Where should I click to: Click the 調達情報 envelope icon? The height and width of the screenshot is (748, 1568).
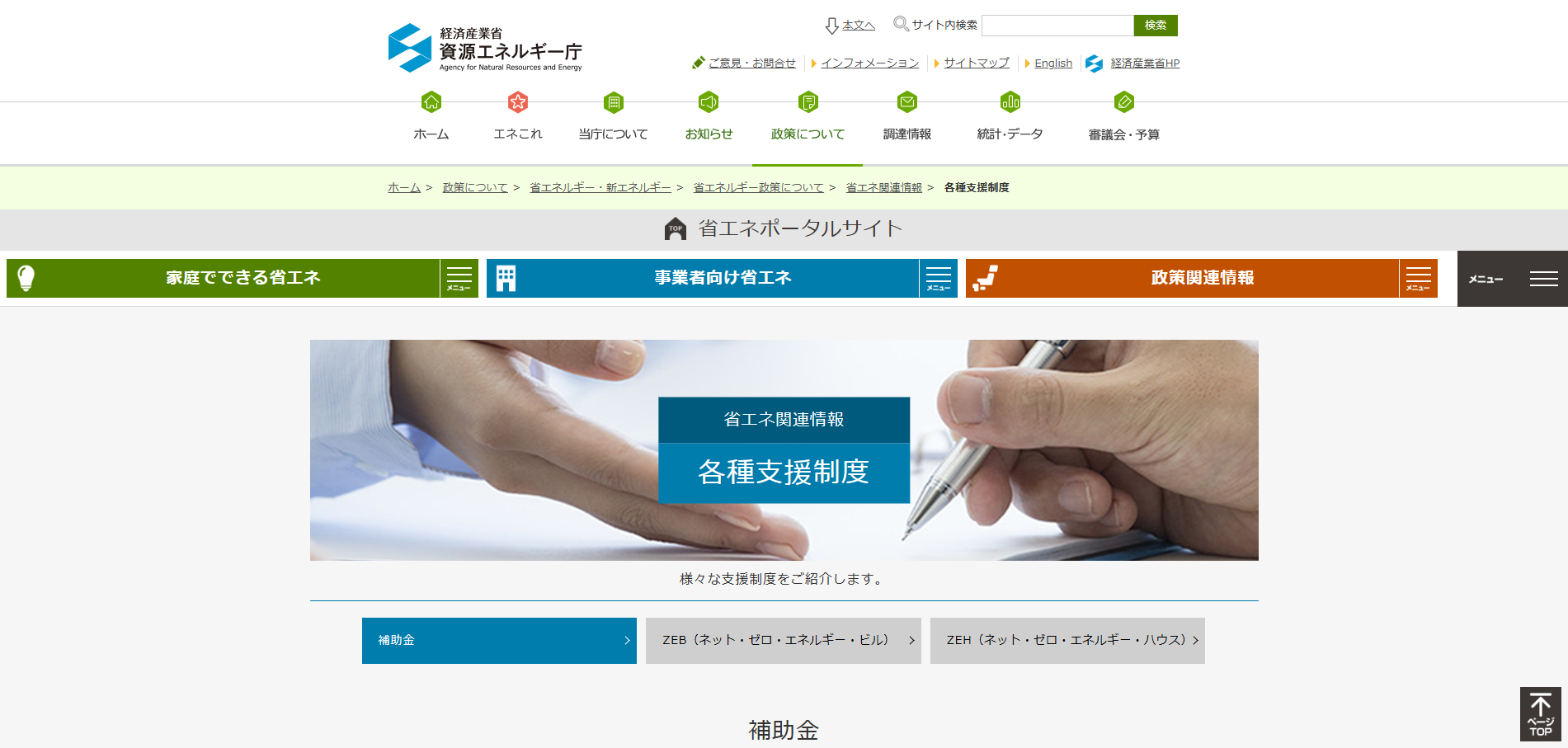[x=906, y=102]
